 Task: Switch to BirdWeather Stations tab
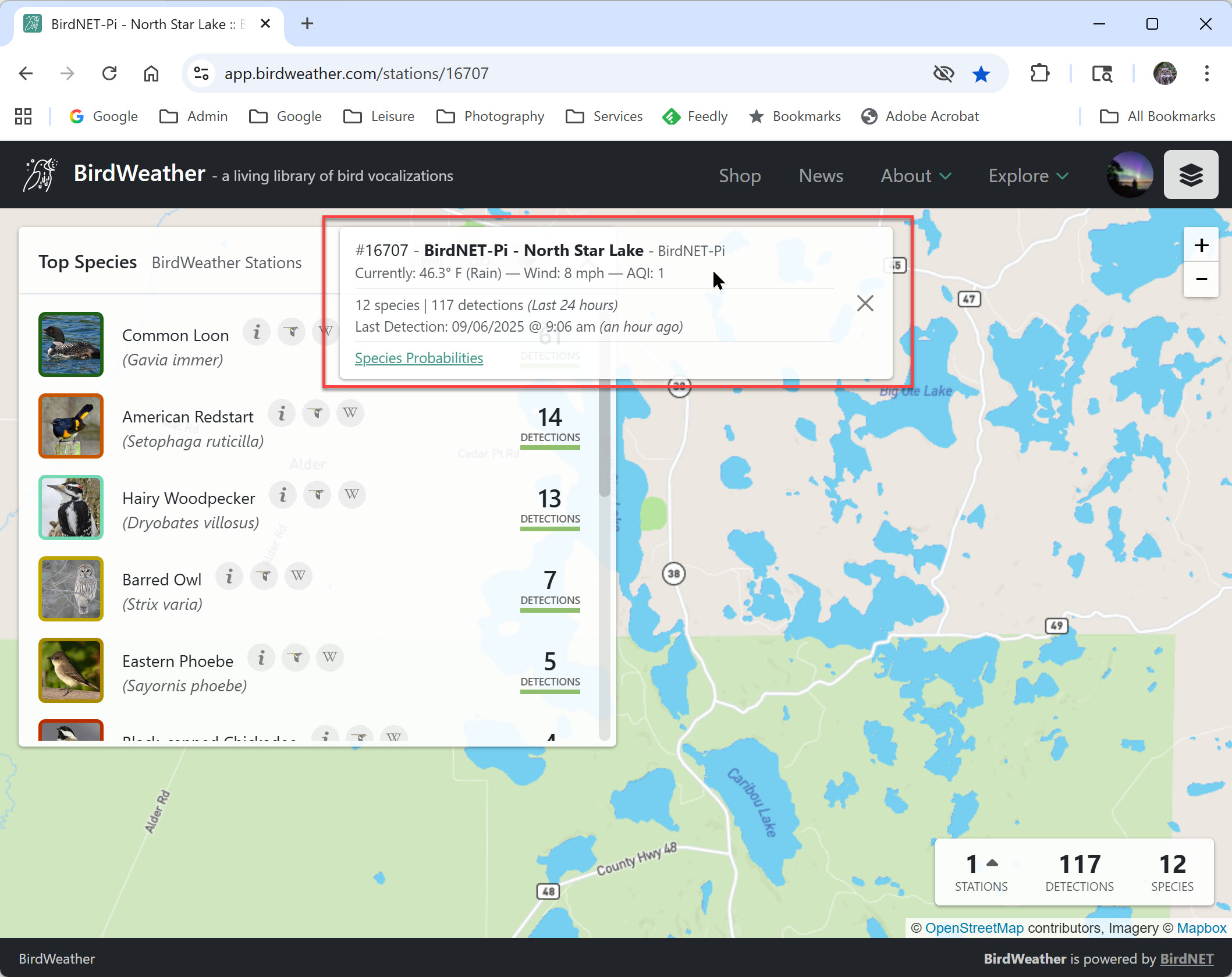click(226, 263)
